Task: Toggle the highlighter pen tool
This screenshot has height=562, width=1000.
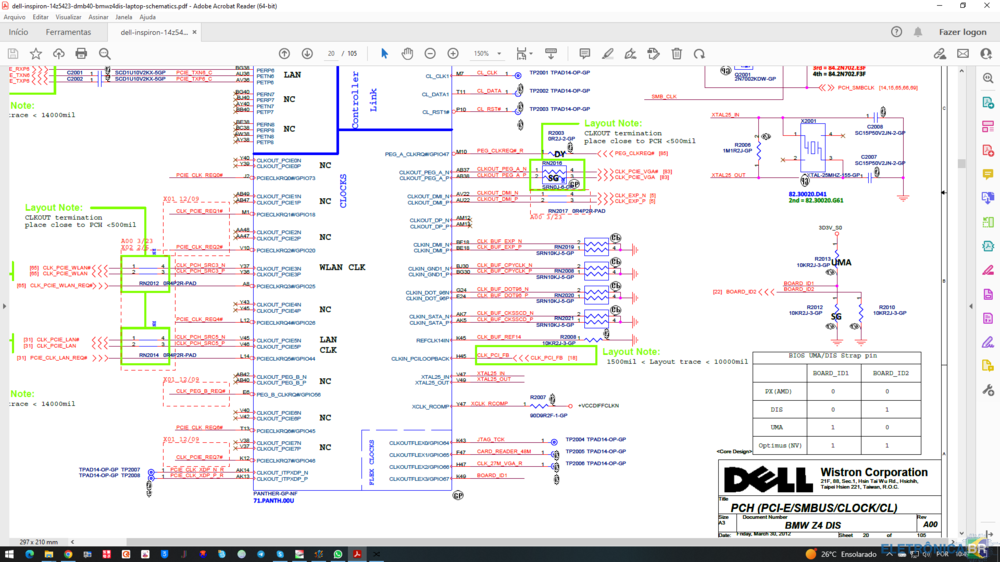Action: pyautogui.click(x=608, y=53)
